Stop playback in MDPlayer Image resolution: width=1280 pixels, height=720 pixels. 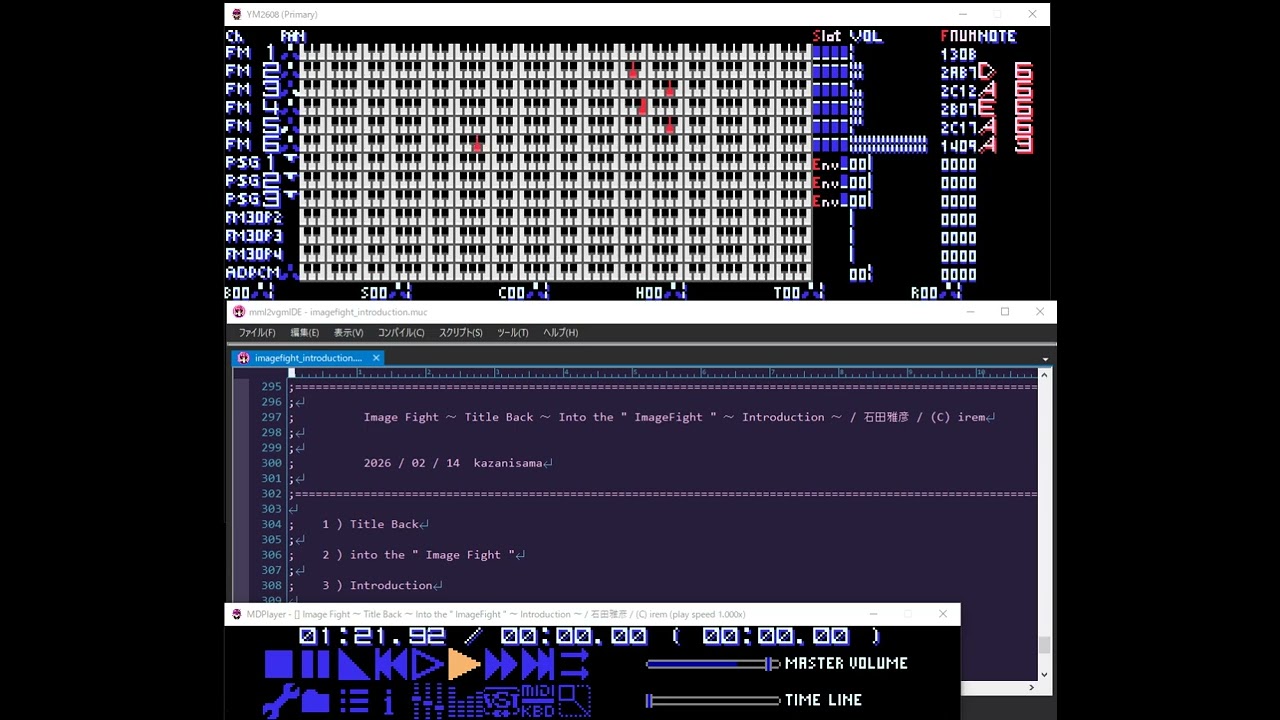278,664
